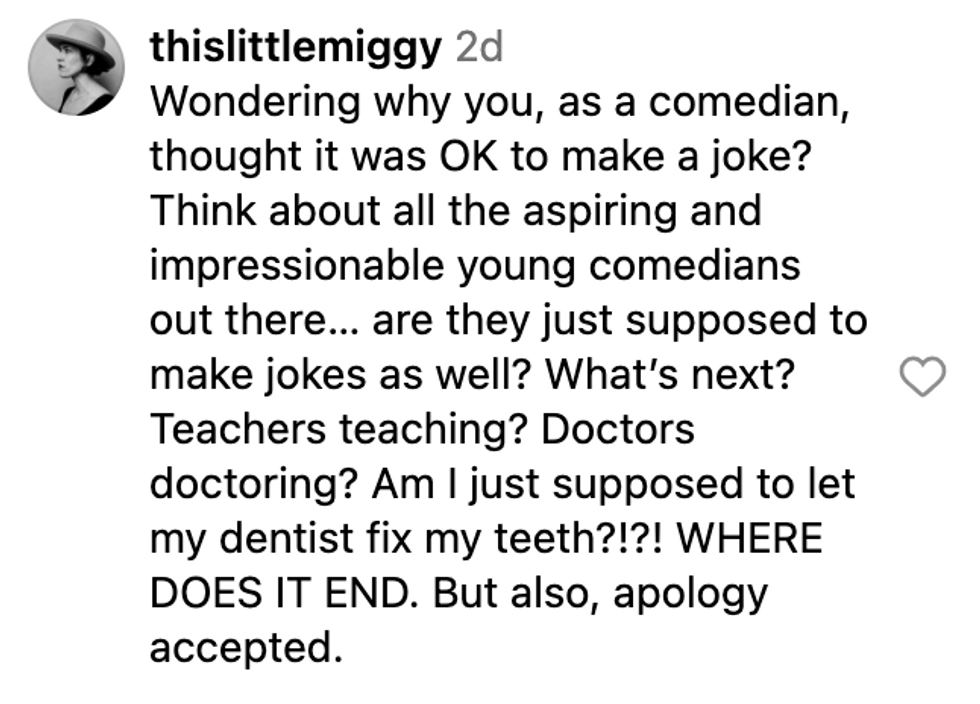Click the text "out there..."

coord(255,319)
